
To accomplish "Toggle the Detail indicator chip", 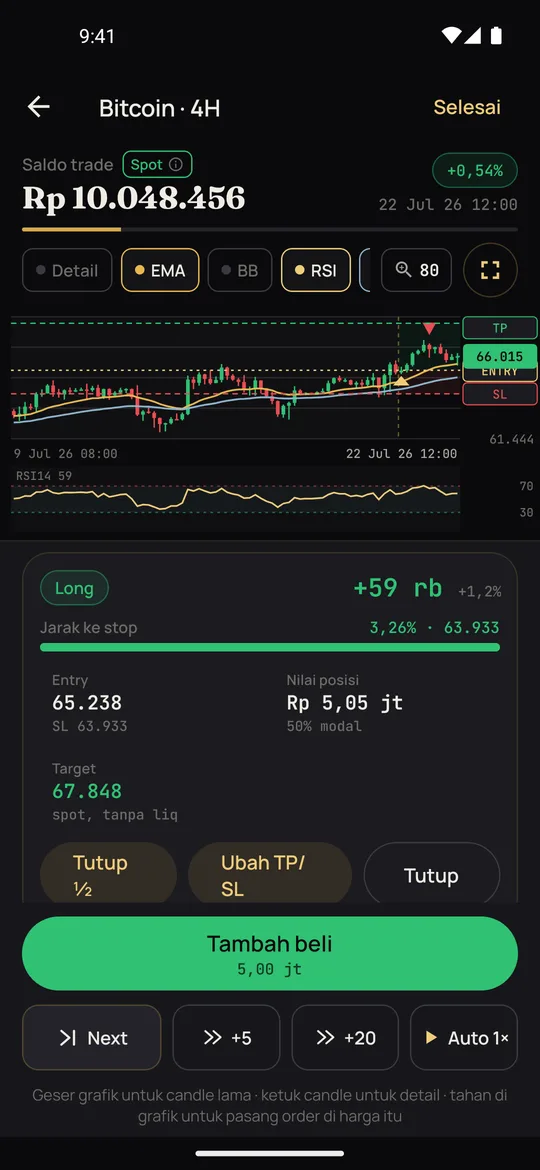I will (x=67, y=270).
